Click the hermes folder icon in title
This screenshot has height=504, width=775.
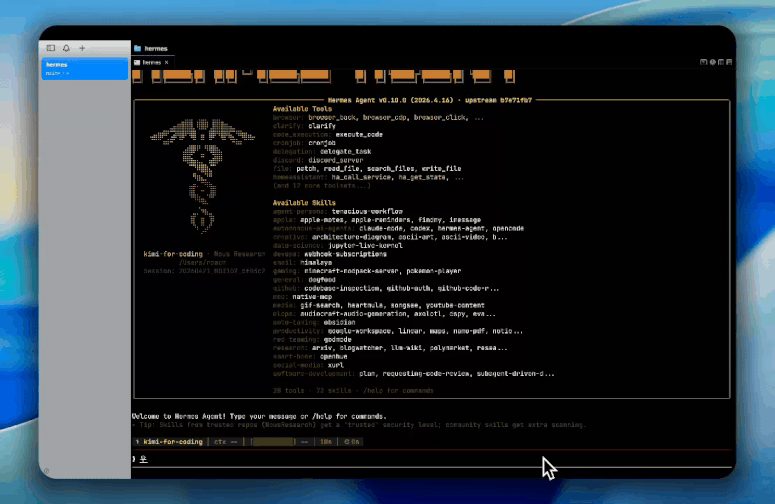pyautogui.click(x=138, y=48)
